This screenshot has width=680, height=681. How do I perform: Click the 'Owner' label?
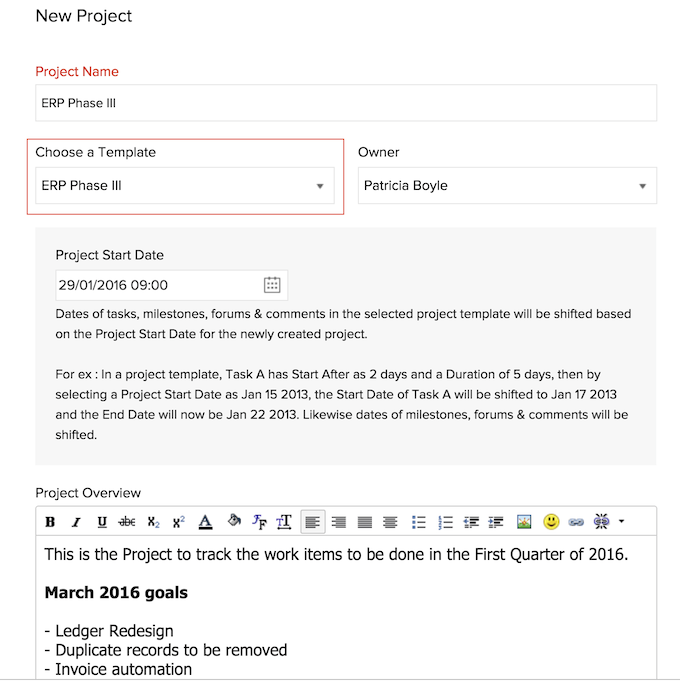point(379,152)
